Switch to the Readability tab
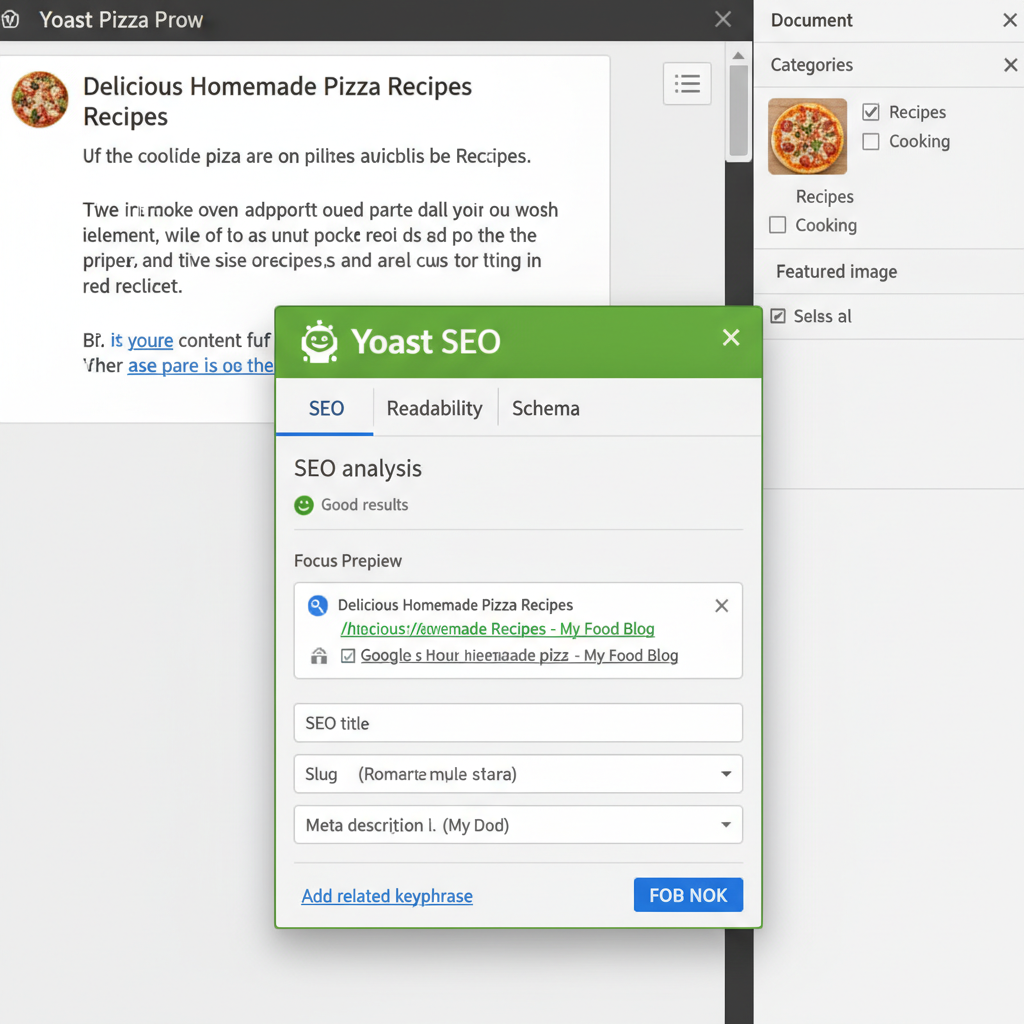The height and width of the screenshot is (1024, 1024). click(434, 408)
